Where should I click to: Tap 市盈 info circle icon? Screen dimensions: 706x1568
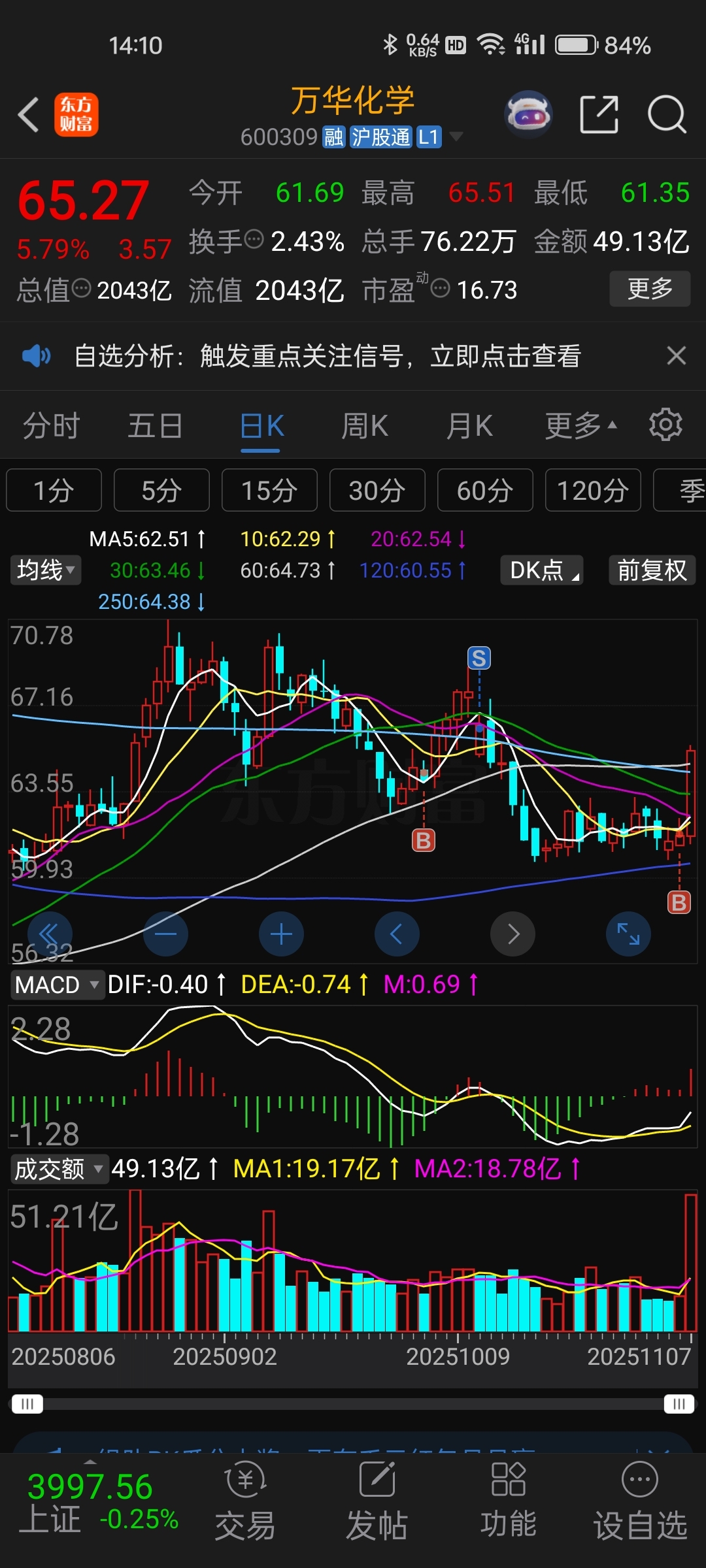pos(441,287)
